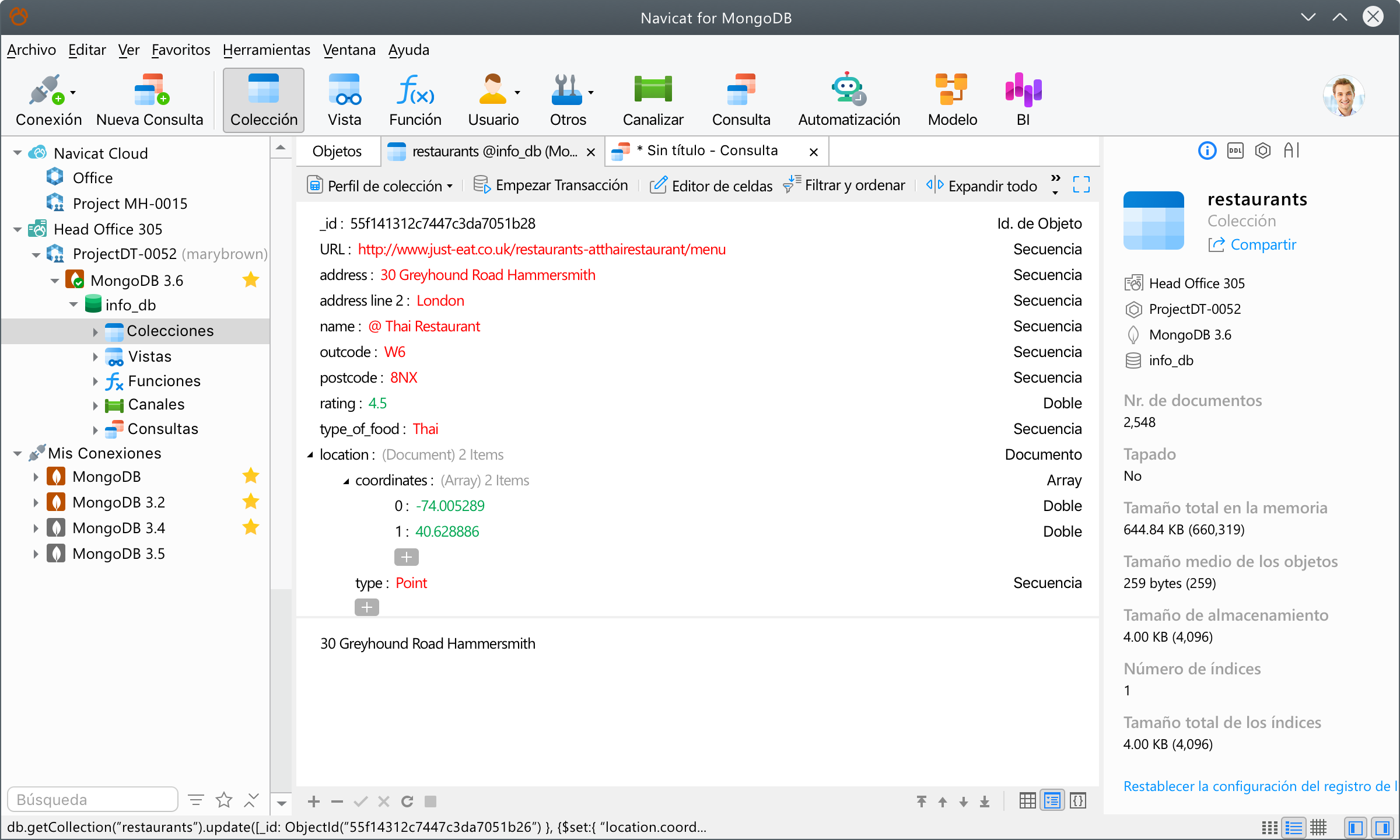Open Función from the toolbar
This screenshot has width=1400, height=840.
point(415,100)
